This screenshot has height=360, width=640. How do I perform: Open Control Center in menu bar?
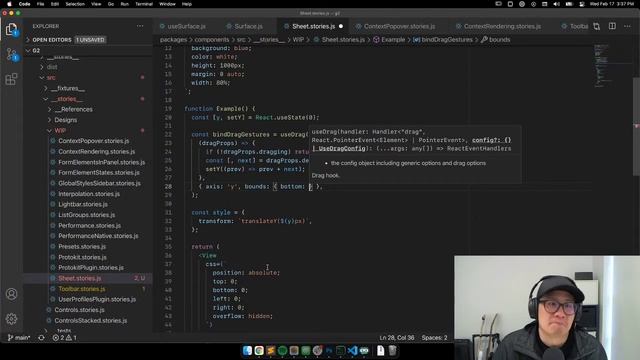(582, 4)
